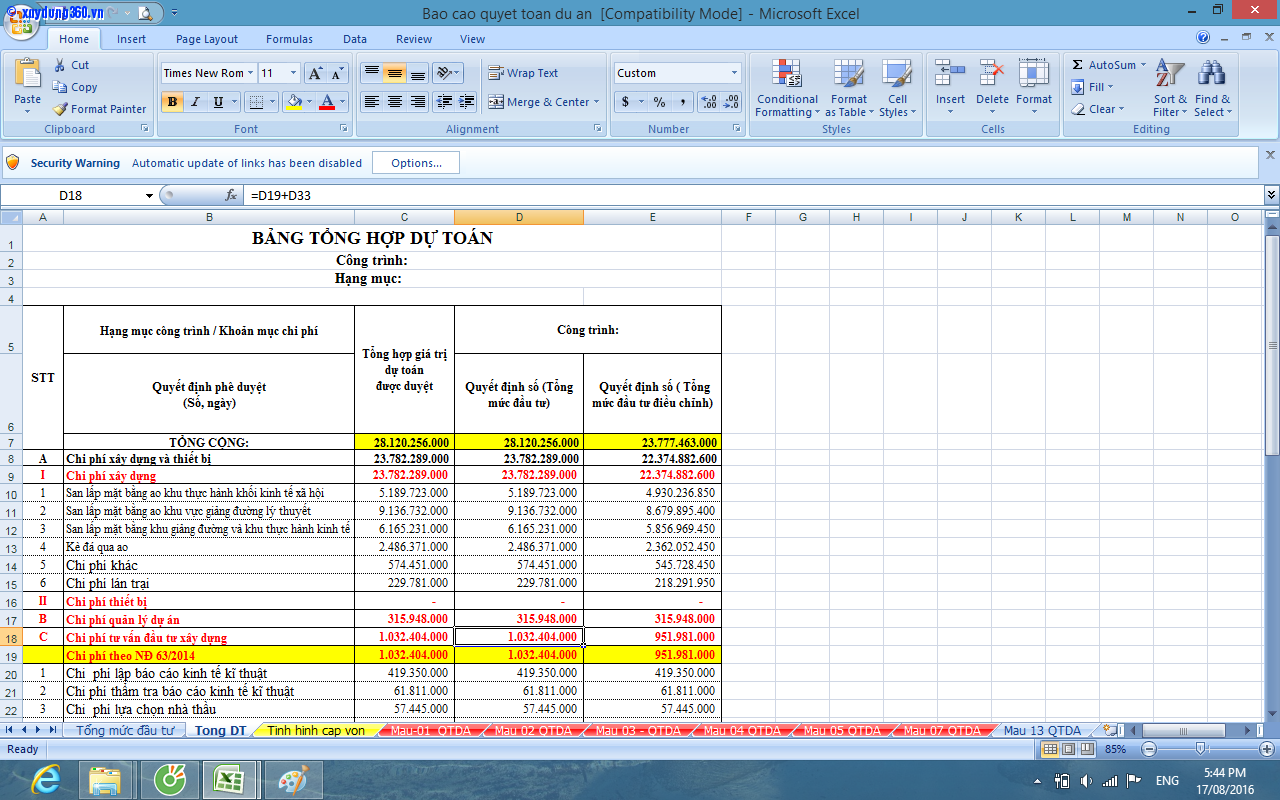Open Custom number format dropdown
1280x800 pixels.
[x=734, y=73]
